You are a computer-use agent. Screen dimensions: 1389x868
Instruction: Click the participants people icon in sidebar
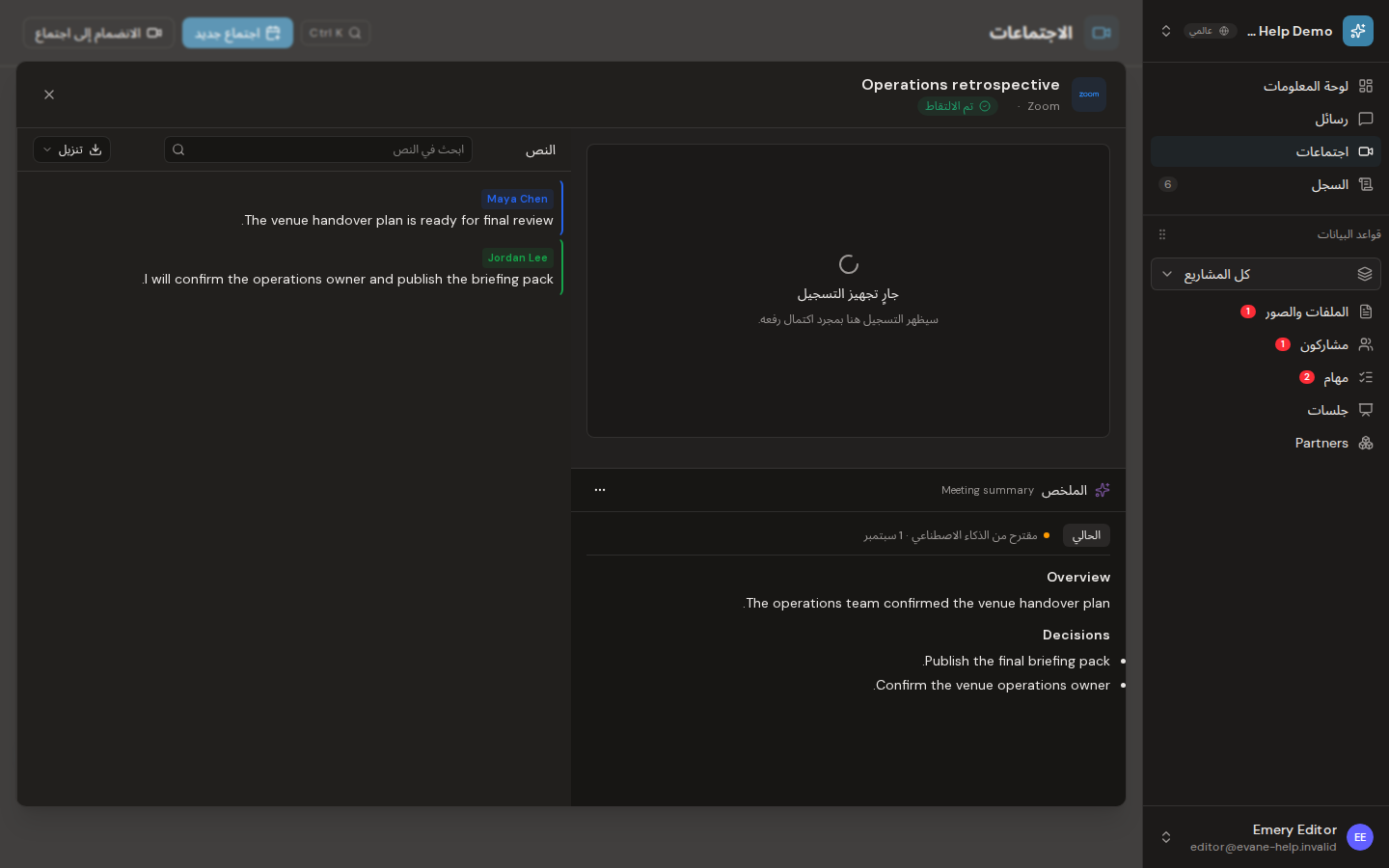coord(1366,344)
